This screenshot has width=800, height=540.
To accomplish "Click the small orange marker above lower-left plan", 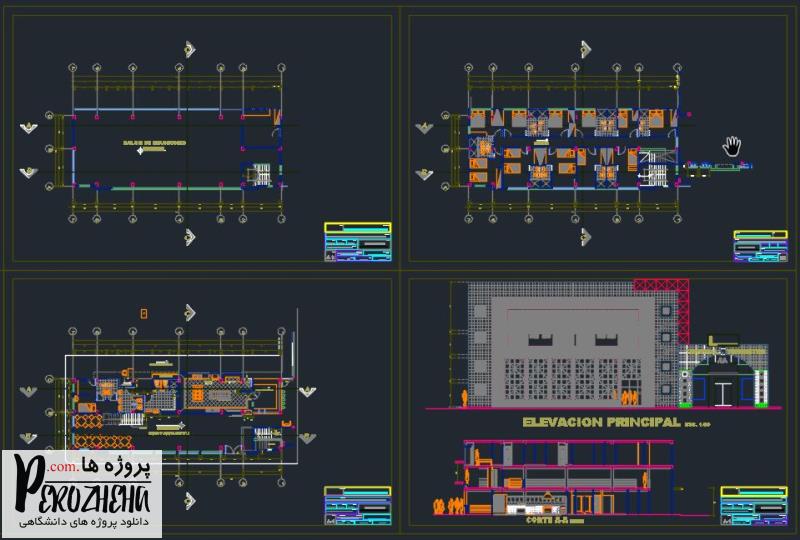I will [x=144, y=313].
